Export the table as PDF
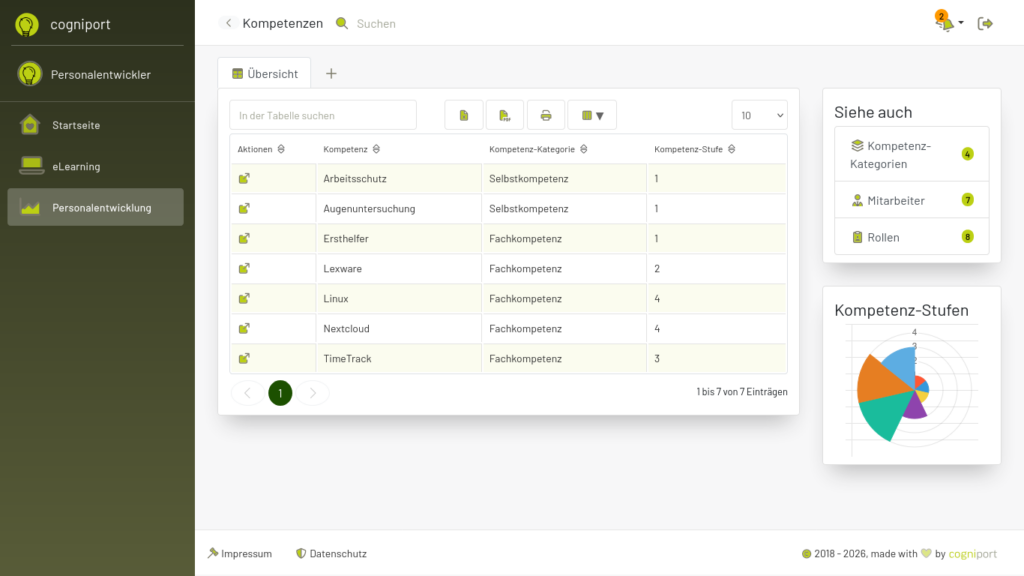 [x=505, y=115]
